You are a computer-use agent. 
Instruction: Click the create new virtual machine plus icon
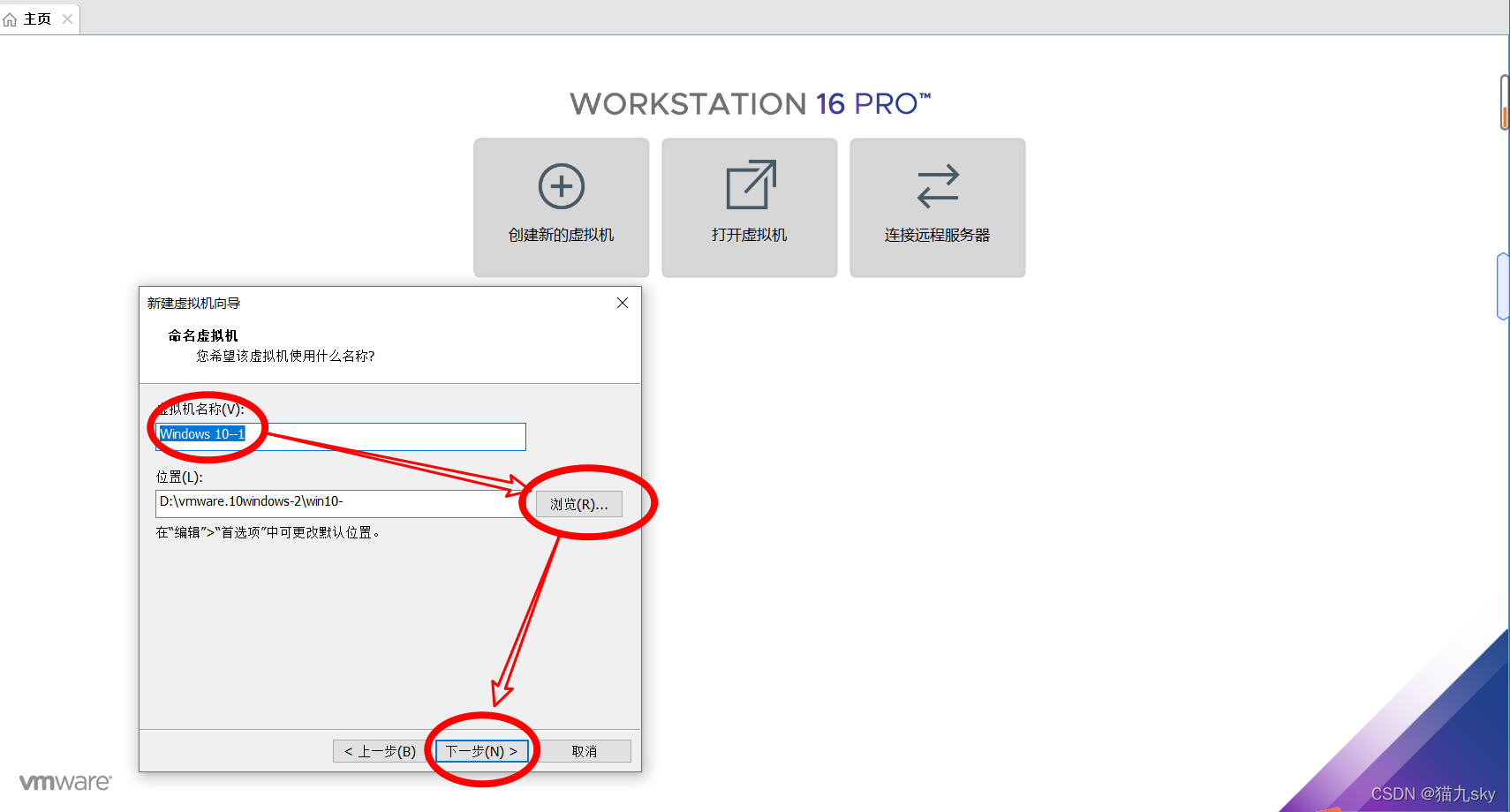562,186
